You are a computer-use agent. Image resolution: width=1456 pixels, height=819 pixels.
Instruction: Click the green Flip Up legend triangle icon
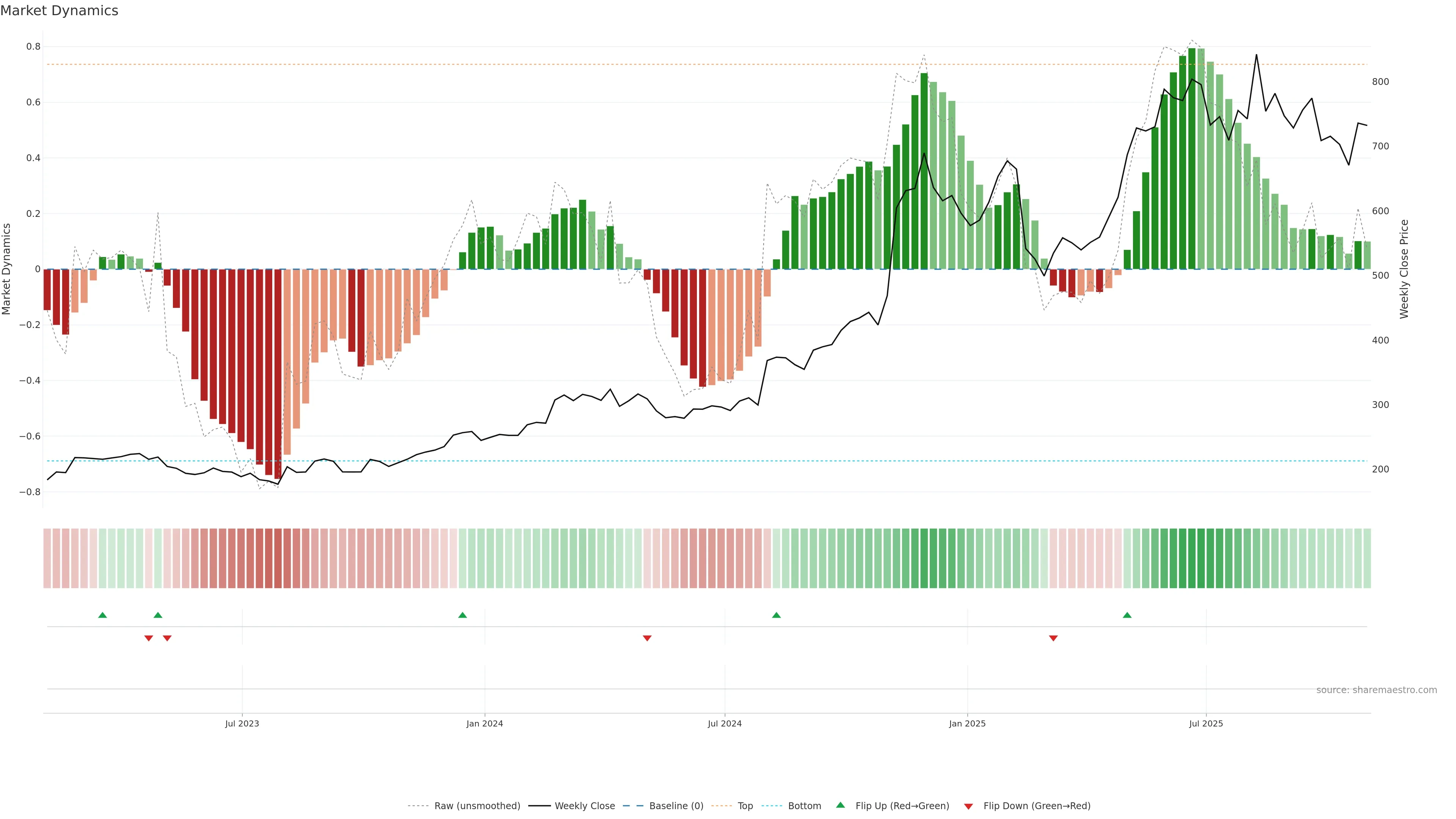(x=841, y=805)
